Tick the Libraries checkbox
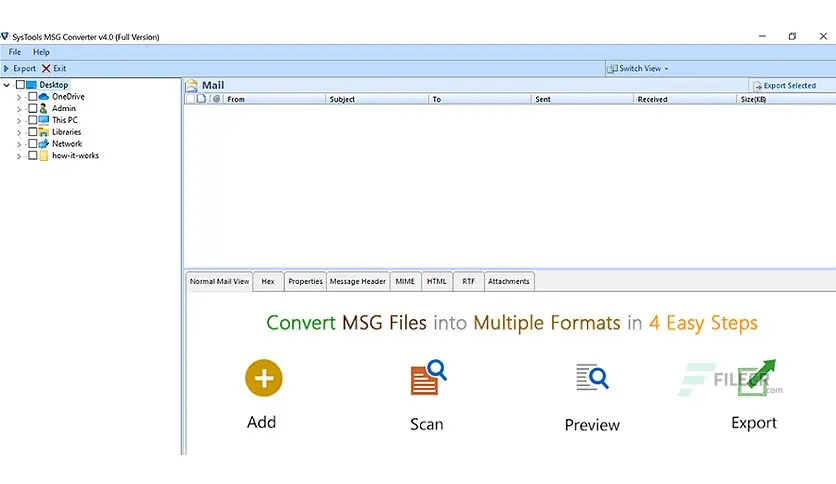Screen dimensions: 836x484 (33, 132)
